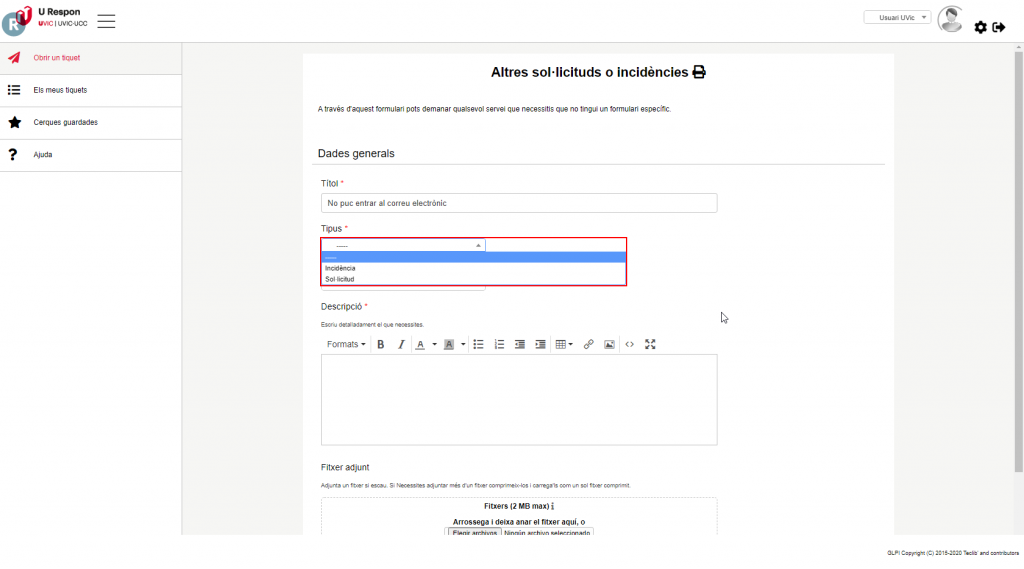The height and width of the screenshot is (569, 1024).
Task: Open Cerques guardades in sidebar
Action: [x=65, y=122]
